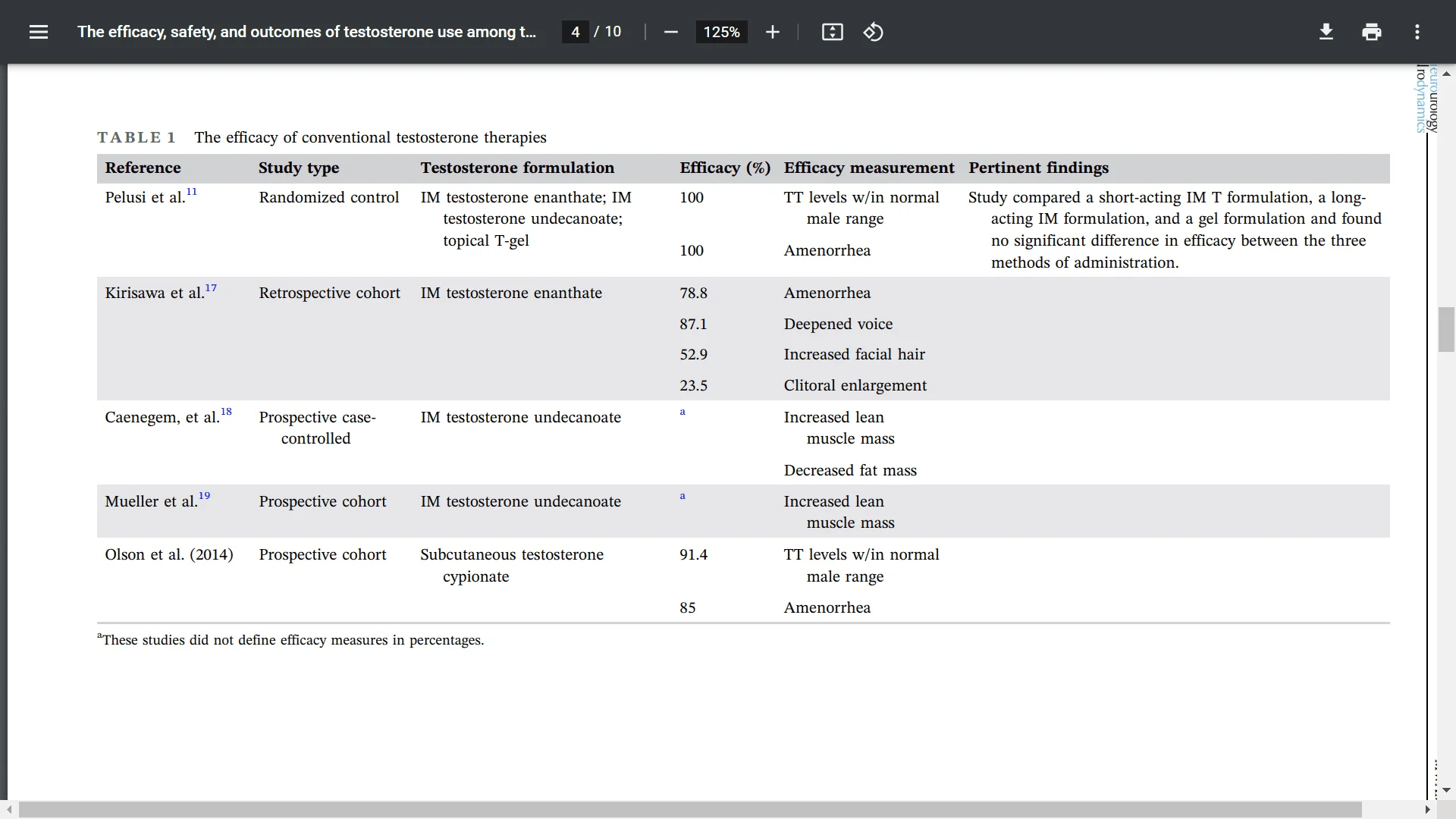Click the table footnote text
Screen dimensions: 1456x819
[290, 639]
